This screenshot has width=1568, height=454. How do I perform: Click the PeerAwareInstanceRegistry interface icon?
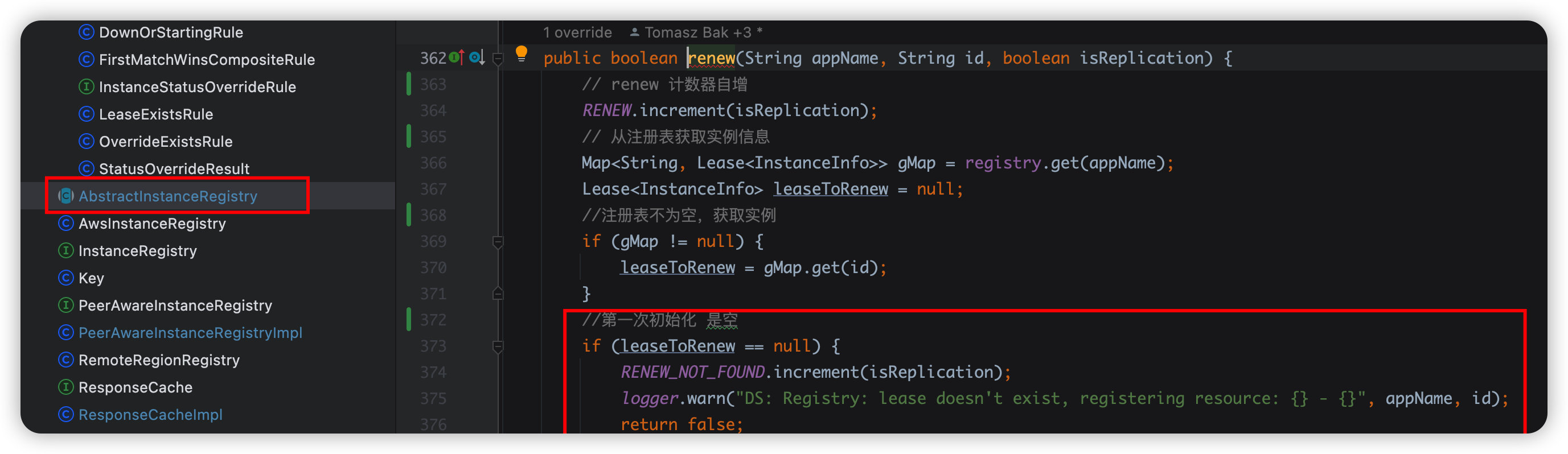pyautogui.click(x=65, y=306)
